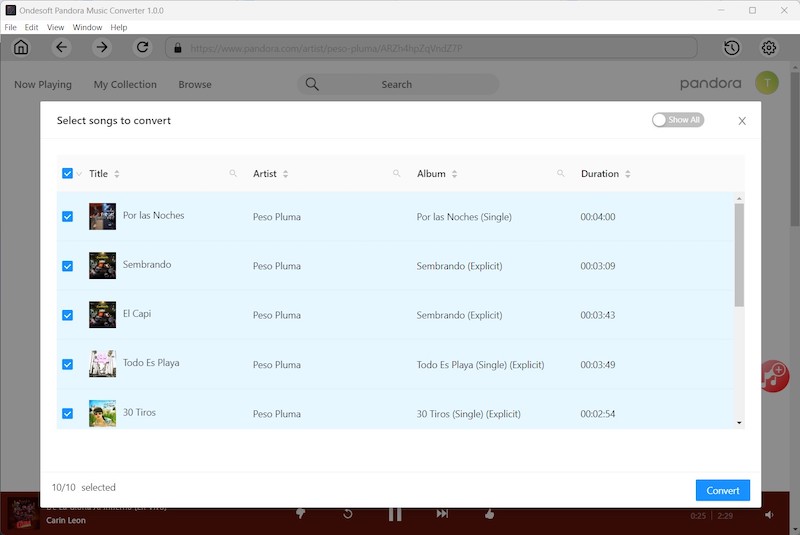Navigate back with the left arrow

pyautogui.click(x=61, y=47)
